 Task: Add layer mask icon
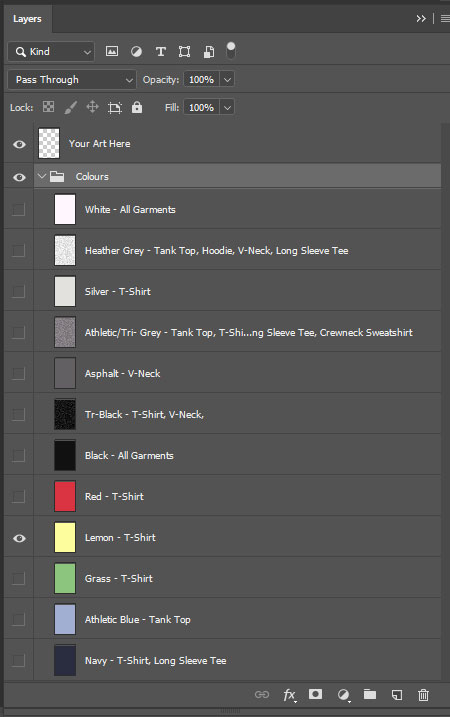click(316, 694)
